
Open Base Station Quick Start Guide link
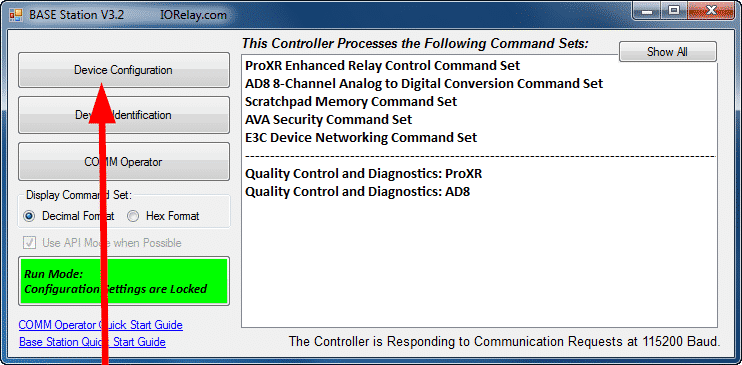(x=92, y=342)
